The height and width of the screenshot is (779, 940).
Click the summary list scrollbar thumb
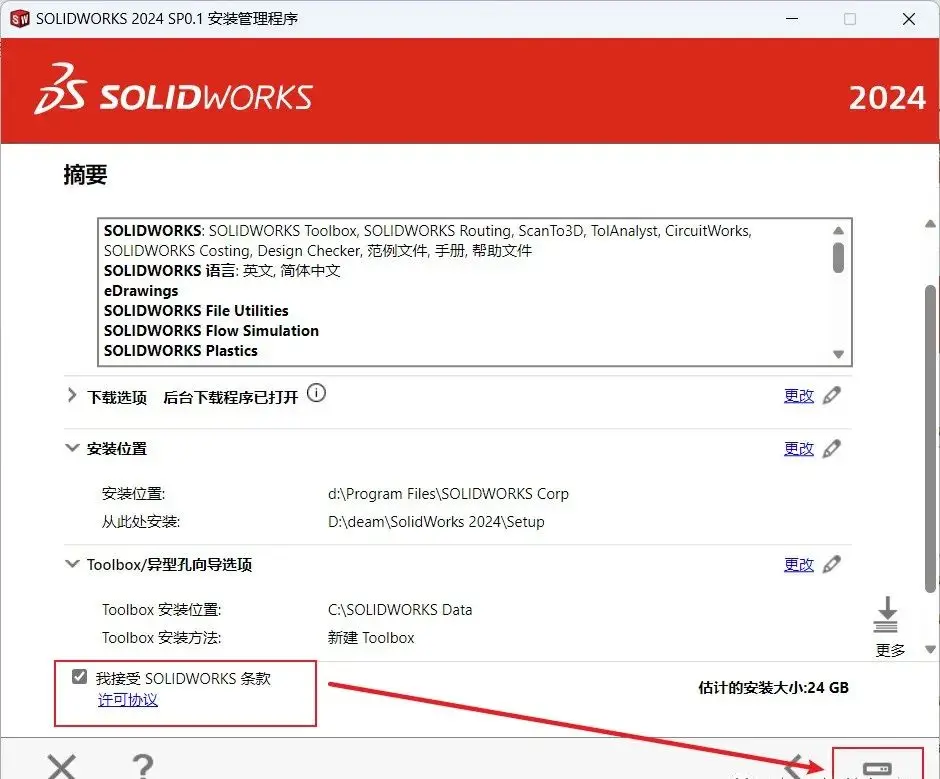(x=839, y=257)
